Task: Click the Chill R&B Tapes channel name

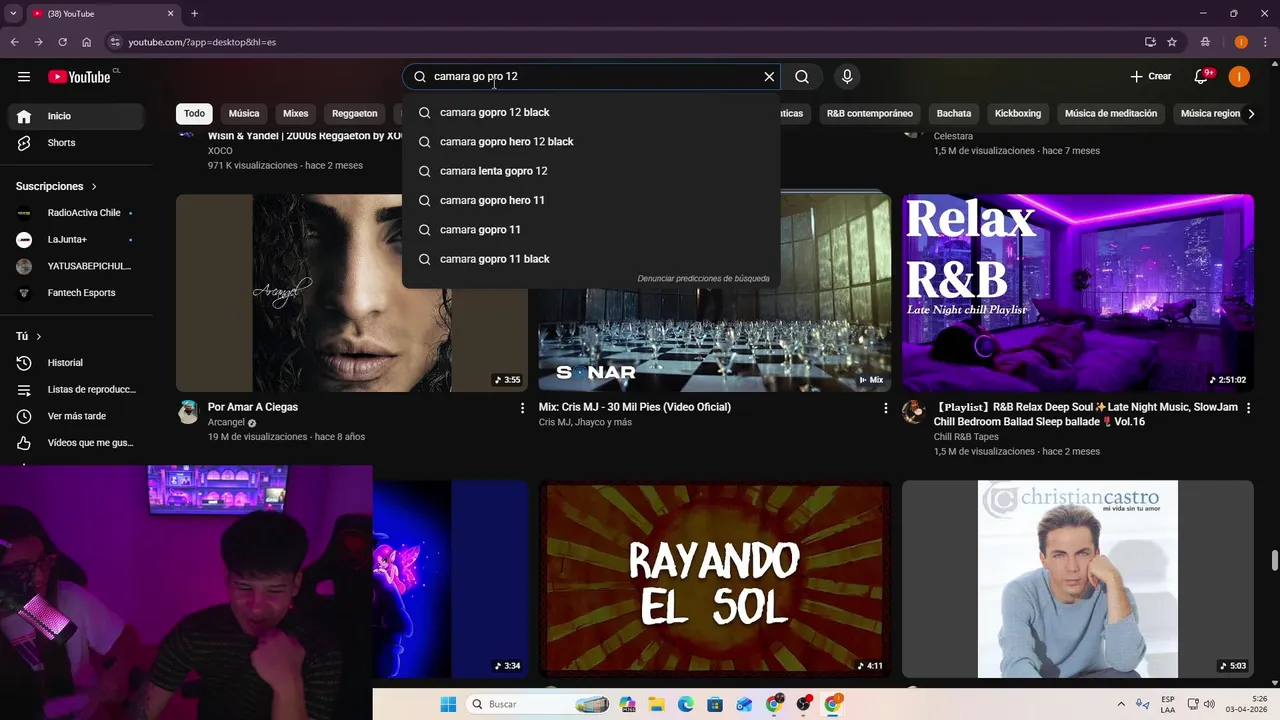Action: [966, 437]
